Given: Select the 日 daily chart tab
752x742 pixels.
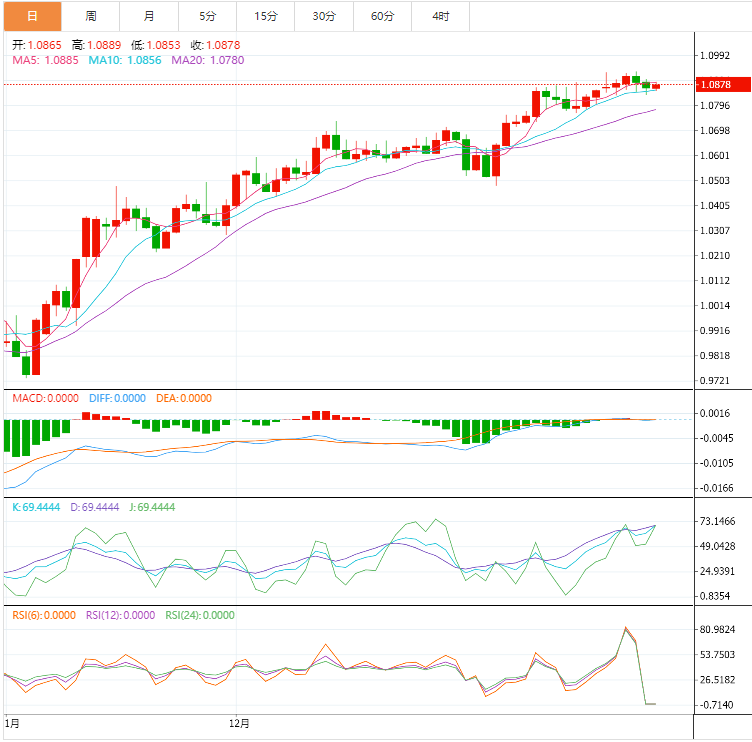Looking at the screenshot, I should [32, 16].
